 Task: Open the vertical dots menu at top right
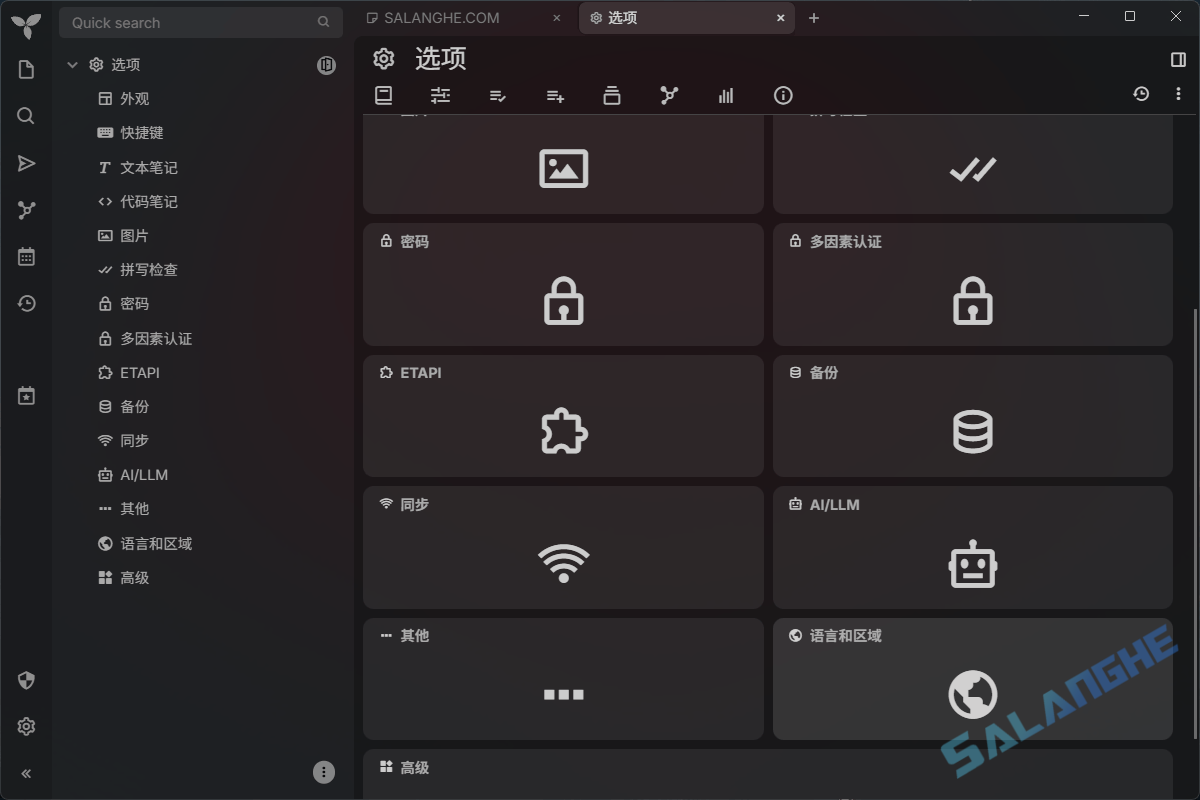(1178, 93)
